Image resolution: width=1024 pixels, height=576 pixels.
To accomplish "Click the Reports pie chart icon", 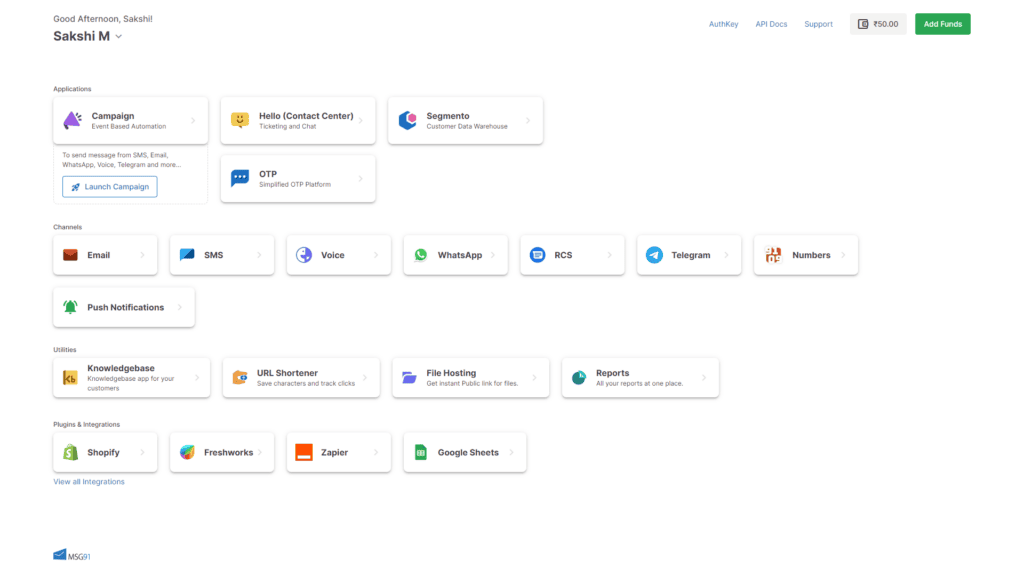I will pos(579,377).
